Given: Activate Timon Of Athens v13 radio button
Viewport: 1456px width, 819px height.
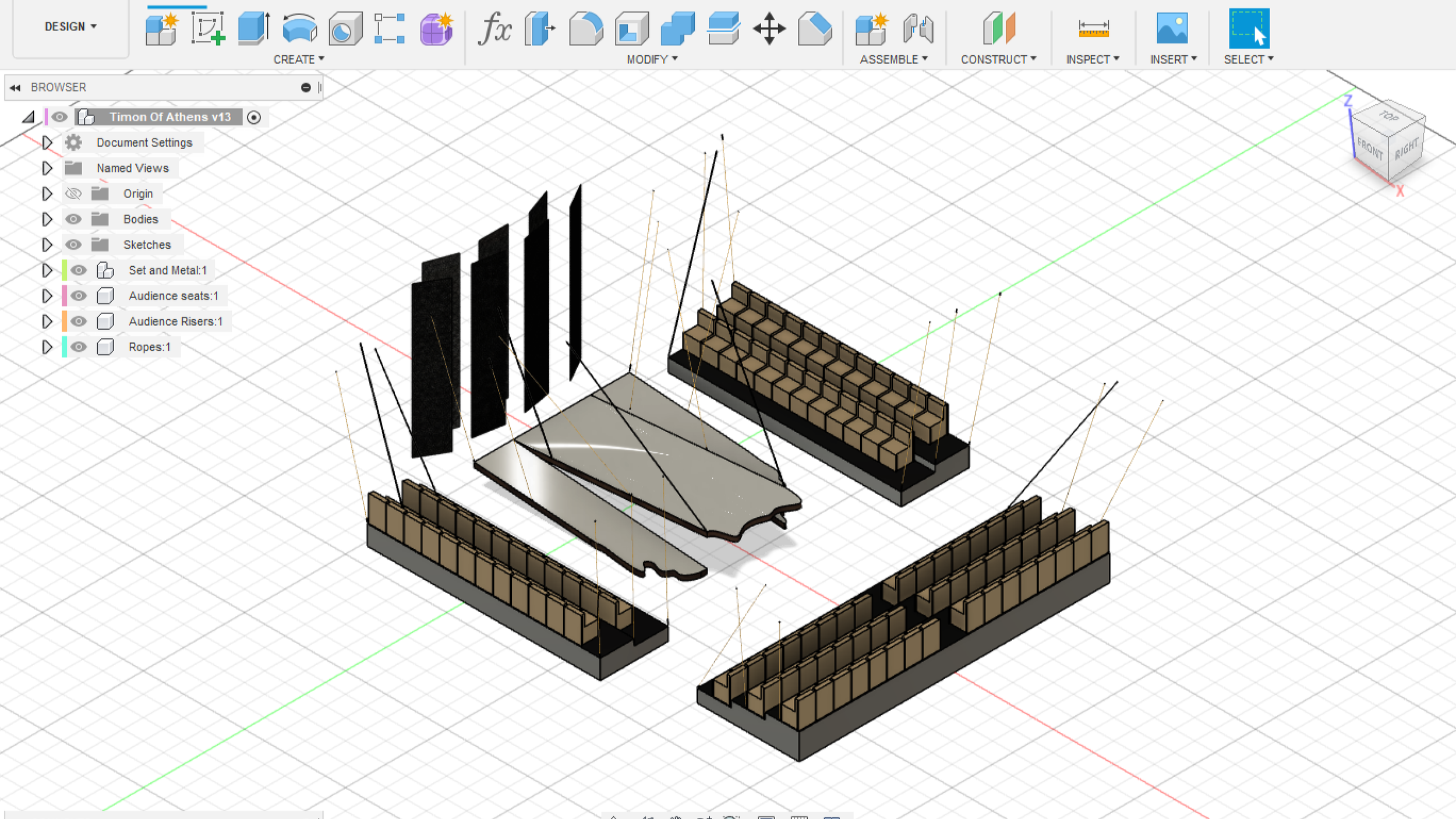Looking at the screenshot, I should pos(254,117).
